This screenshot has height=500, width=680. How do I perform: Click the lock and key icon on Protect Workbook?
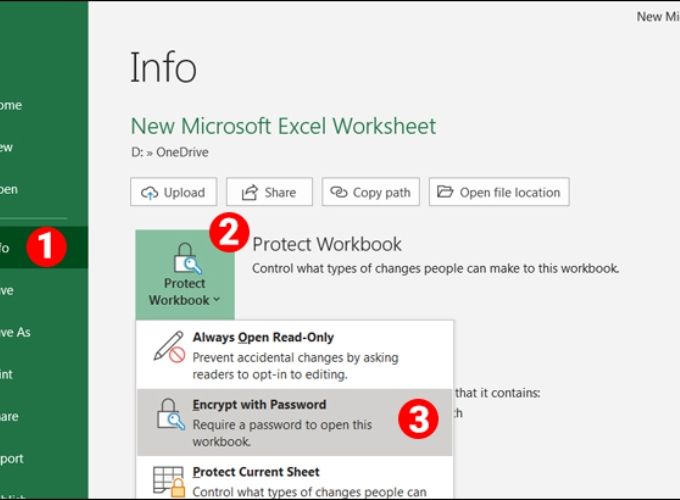pos(187,258)
